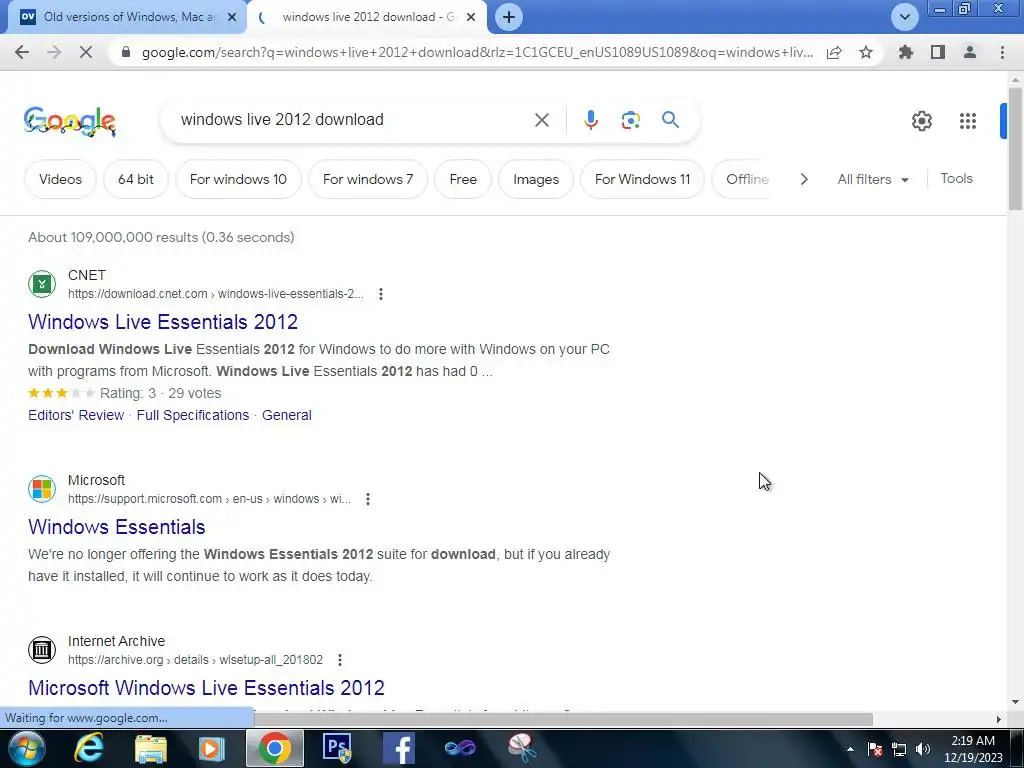The height and width of the screenshot is (768, 1024).
Task: Apply the Free filter chip
Action: pos(463,179)
